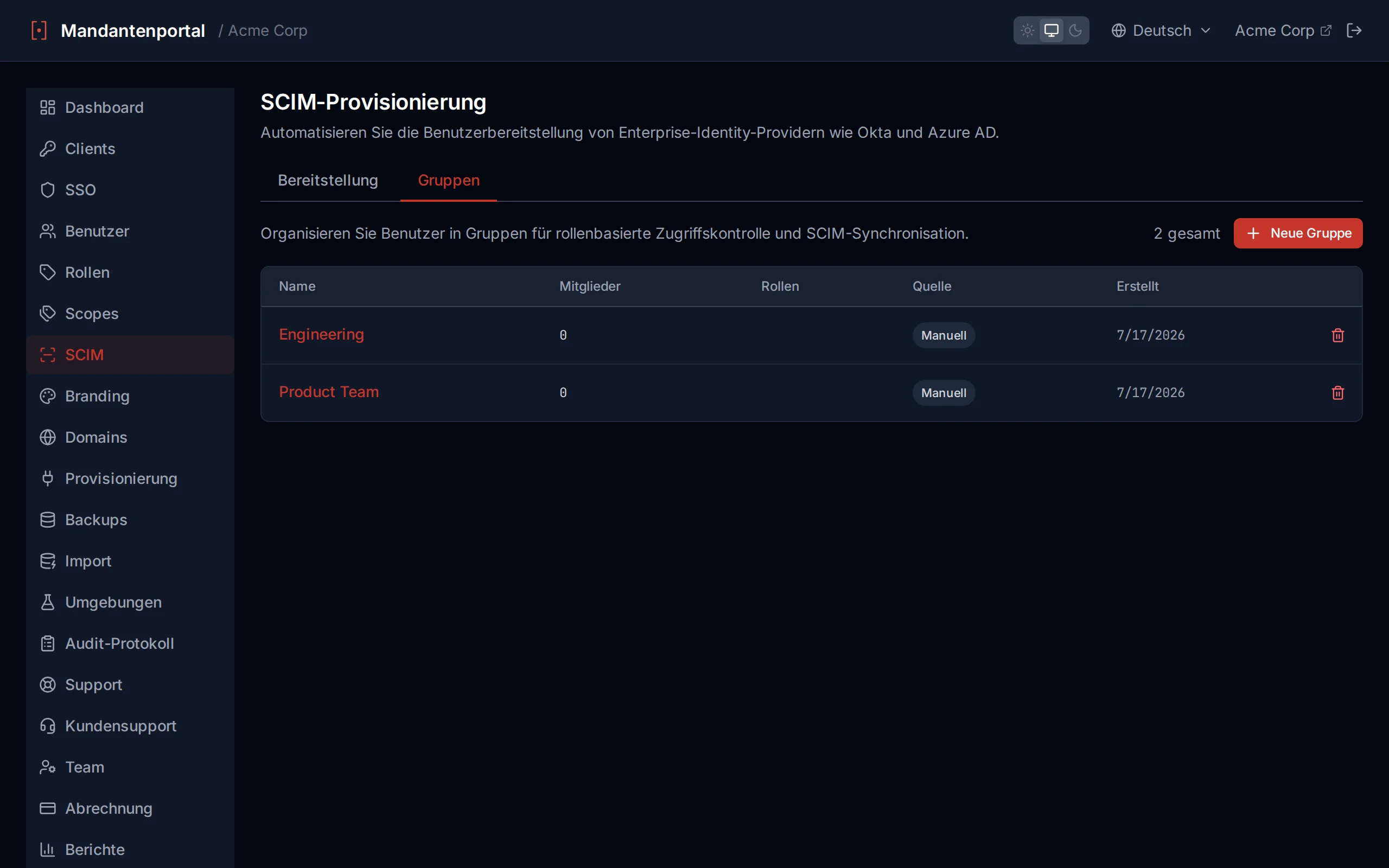Click the Erstellt column header
This screenshot has height=868, width=1389.
point(1137,286)
